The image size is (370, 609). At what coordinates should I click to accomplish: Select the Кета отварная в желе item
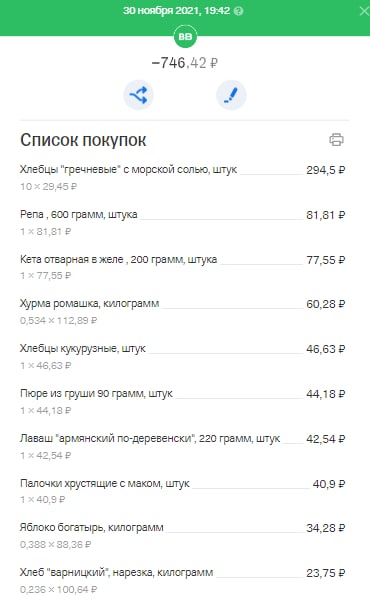click(182, 267)
